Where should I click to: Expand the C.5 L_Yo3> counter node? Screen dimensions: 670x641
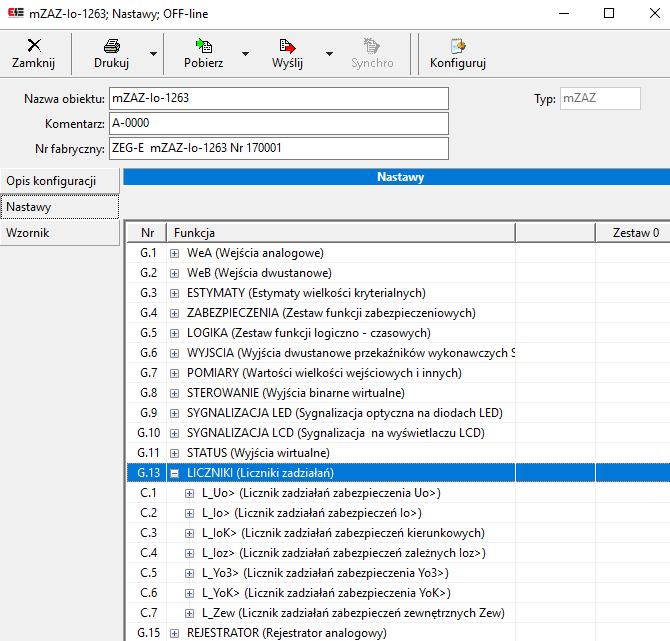[189, 573]
